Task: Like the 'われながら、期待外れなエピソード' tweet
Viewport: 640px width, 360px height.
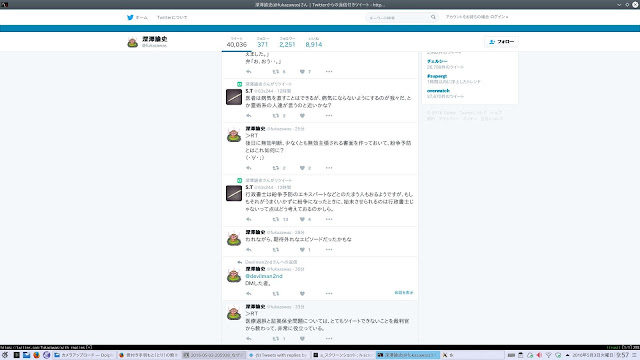Action: [x=302, y=249]
